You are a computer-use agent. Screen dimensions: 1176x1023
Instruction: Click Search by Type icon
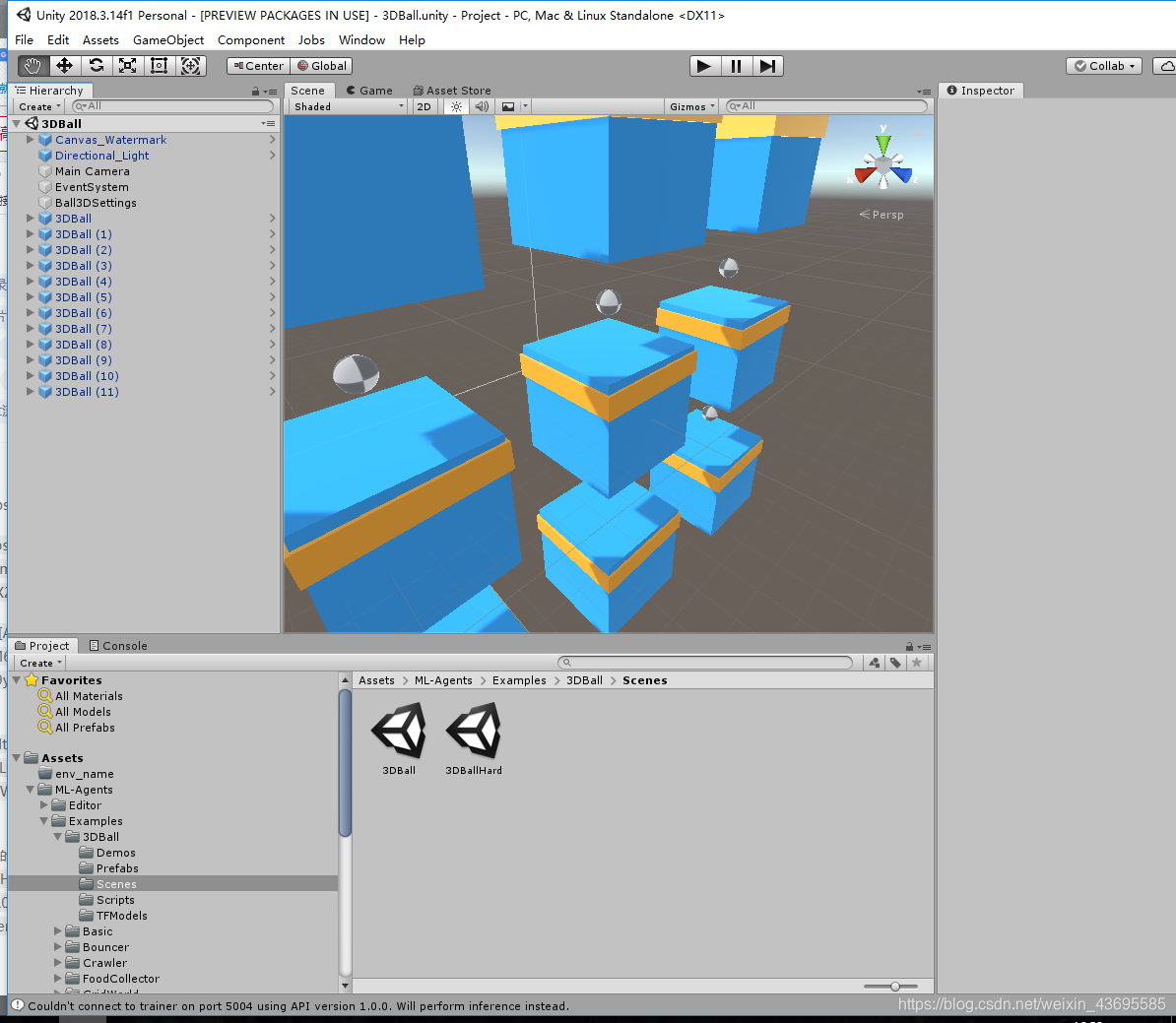[874, 663]
